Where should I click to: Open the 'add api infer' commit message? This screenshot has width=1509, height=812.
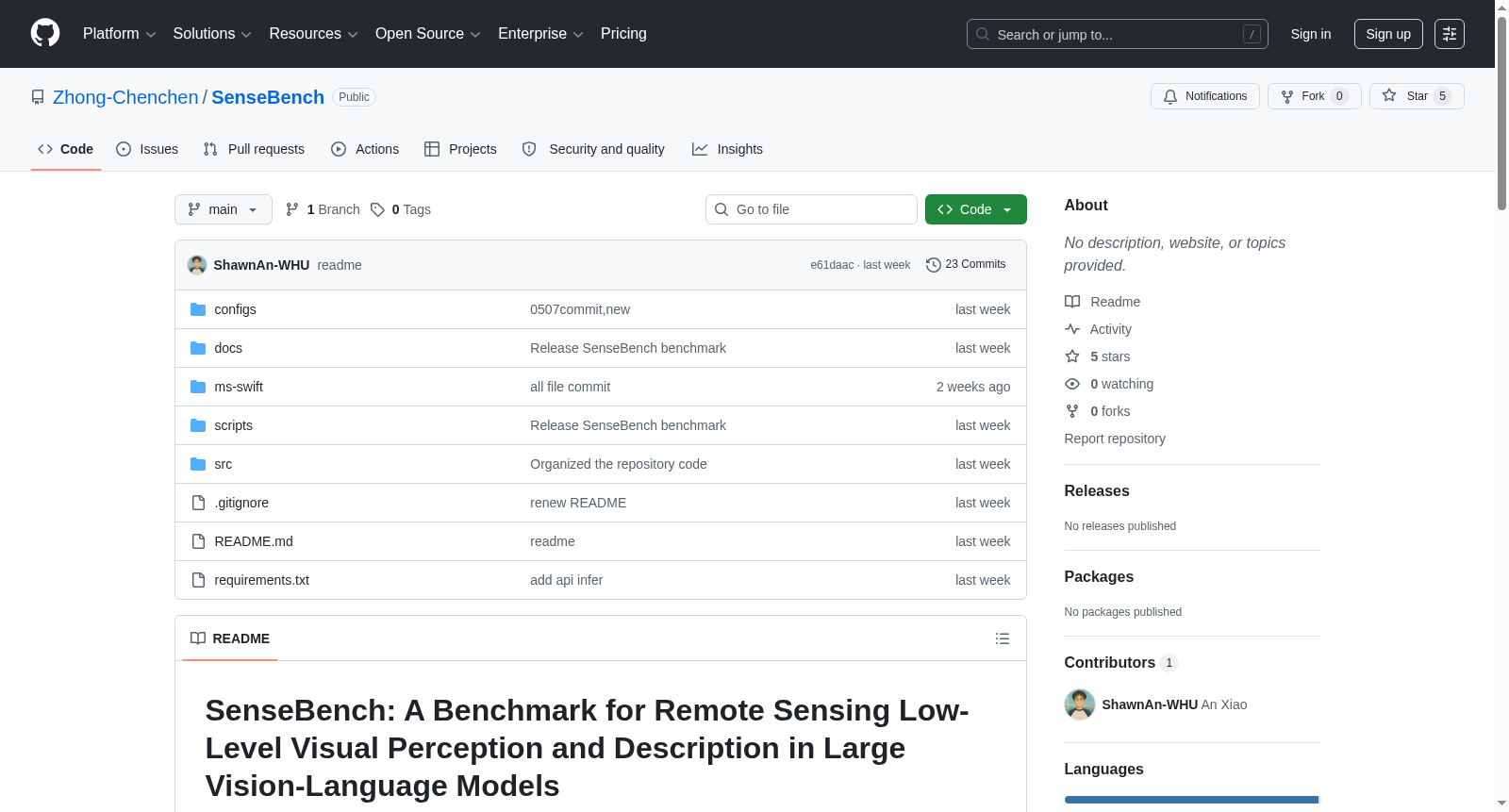pos(567,580)
